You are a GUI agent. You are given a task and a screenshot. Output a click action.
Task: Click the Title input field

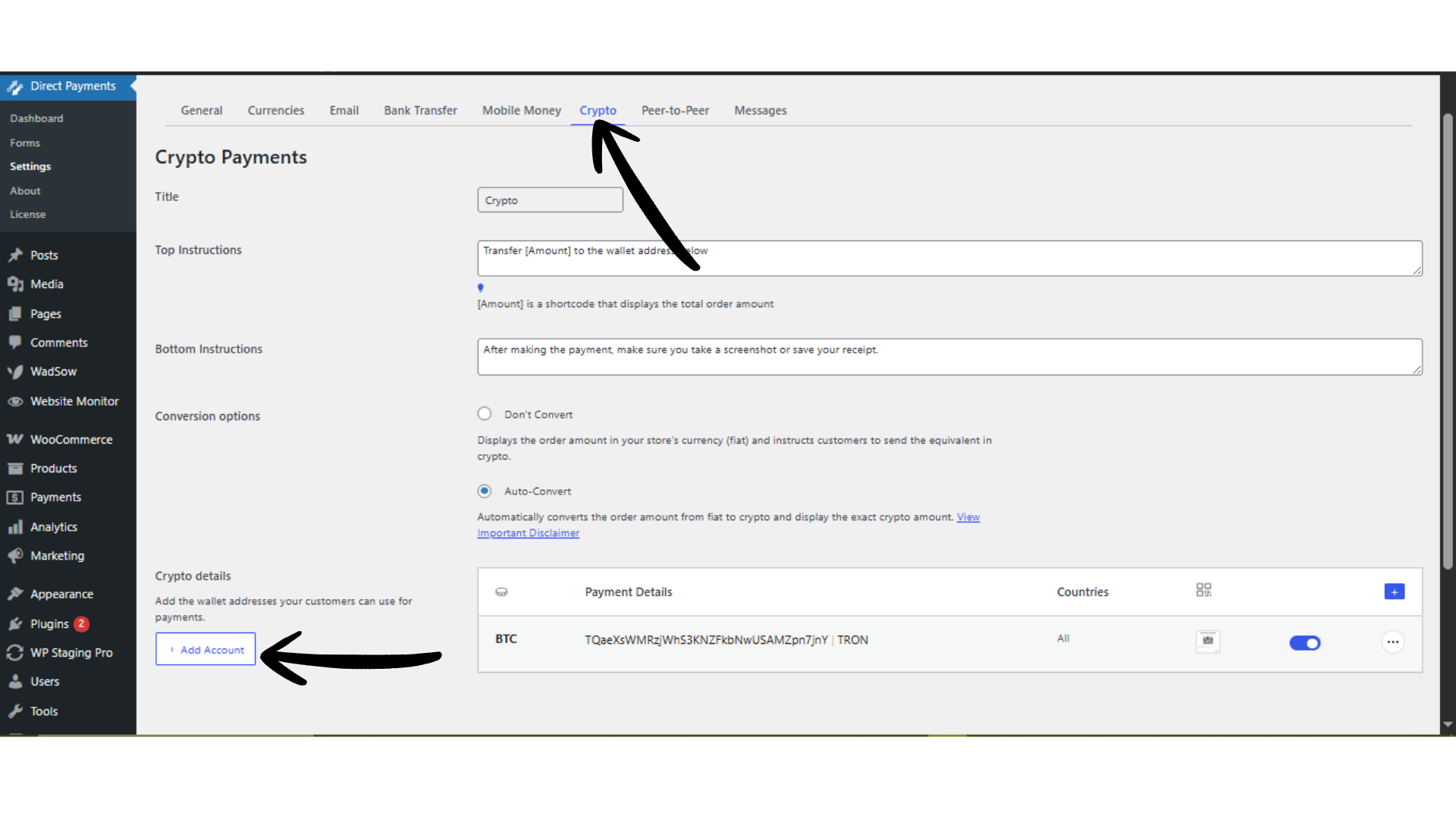[x=550, y=200]
